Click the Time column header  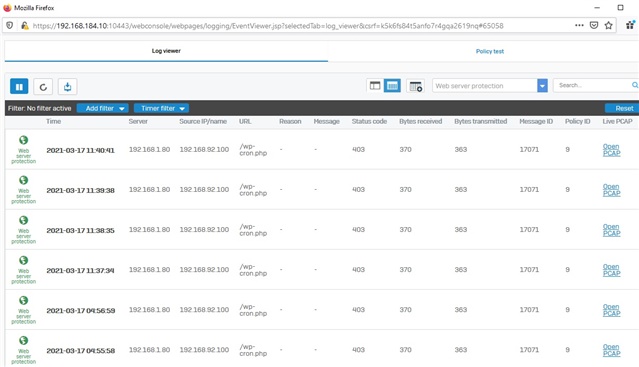pyautogui.click(x=53, y=121)
